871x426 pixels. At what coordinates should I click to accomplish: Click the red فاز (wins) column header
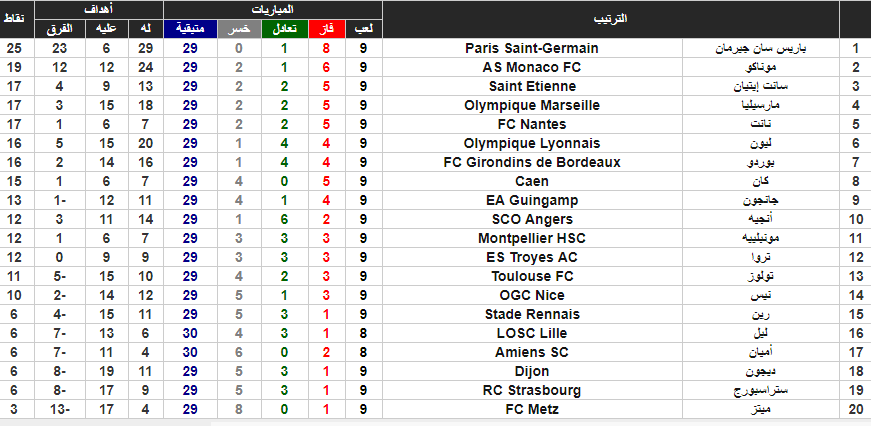pos(326,29)
